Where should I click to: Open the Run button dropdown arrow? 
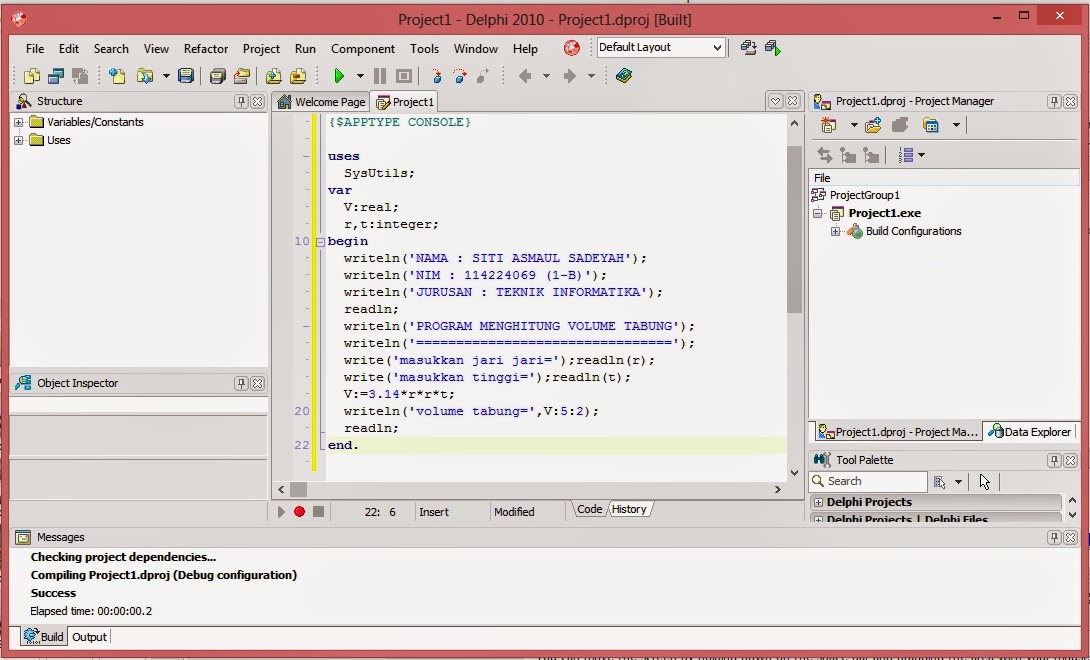[x=360, y=76]
